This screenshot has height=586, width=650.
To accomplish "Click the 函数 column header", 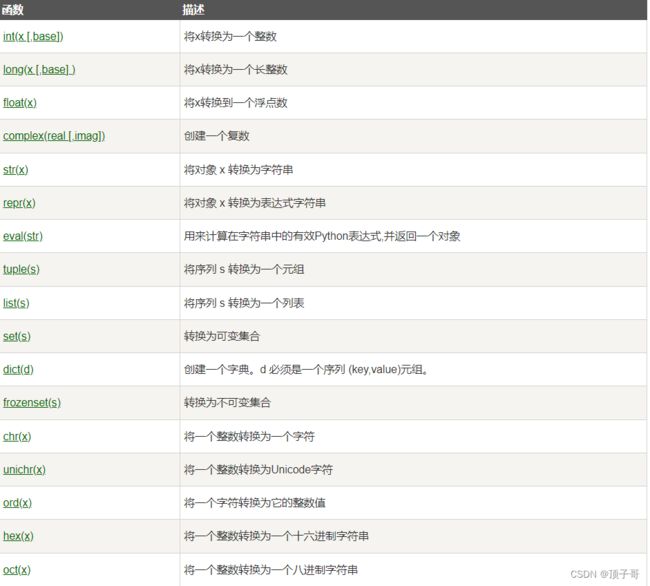I will point(12,10).
